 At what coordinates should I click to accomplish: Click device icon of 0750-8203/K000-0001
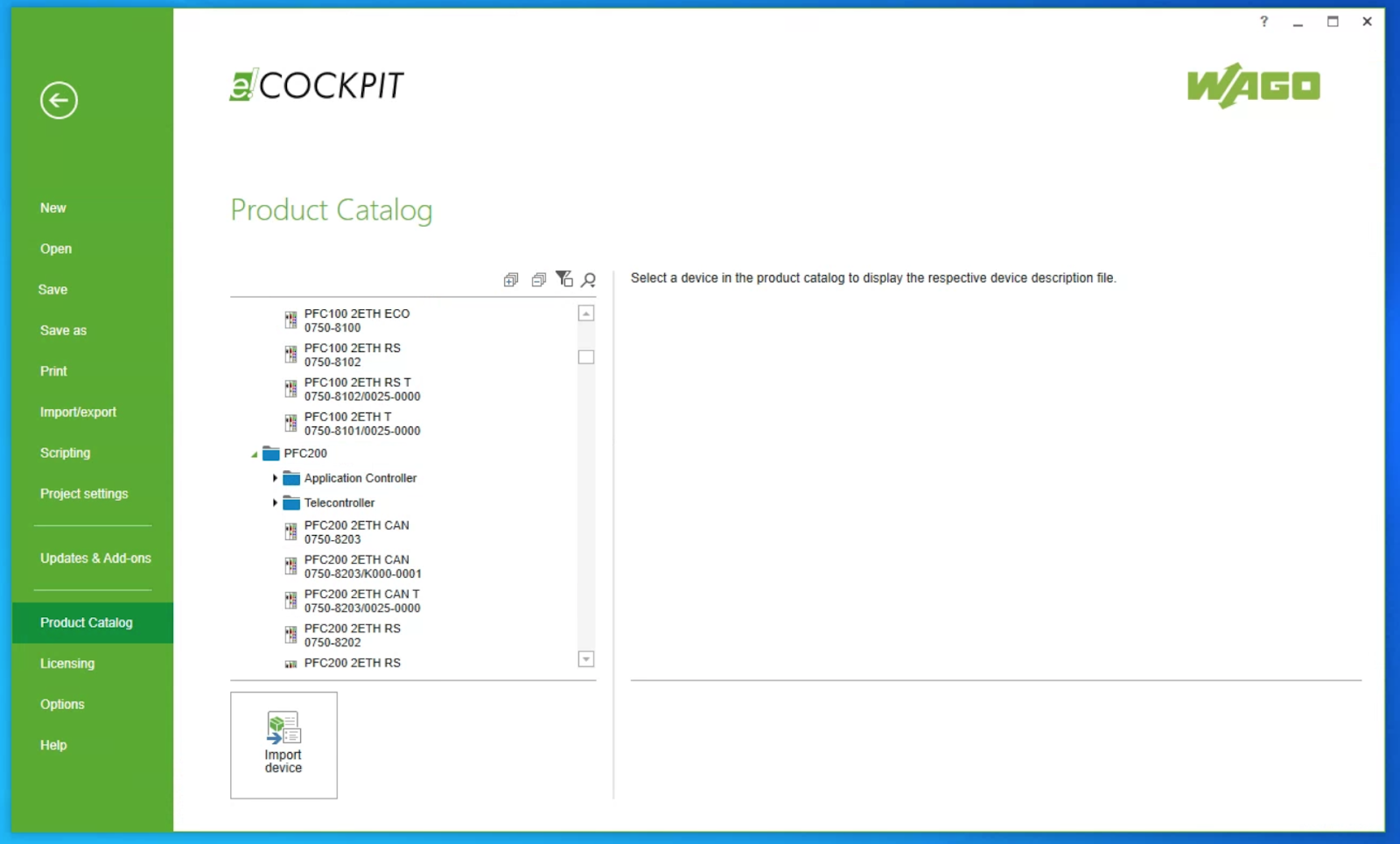coord(290,566)
